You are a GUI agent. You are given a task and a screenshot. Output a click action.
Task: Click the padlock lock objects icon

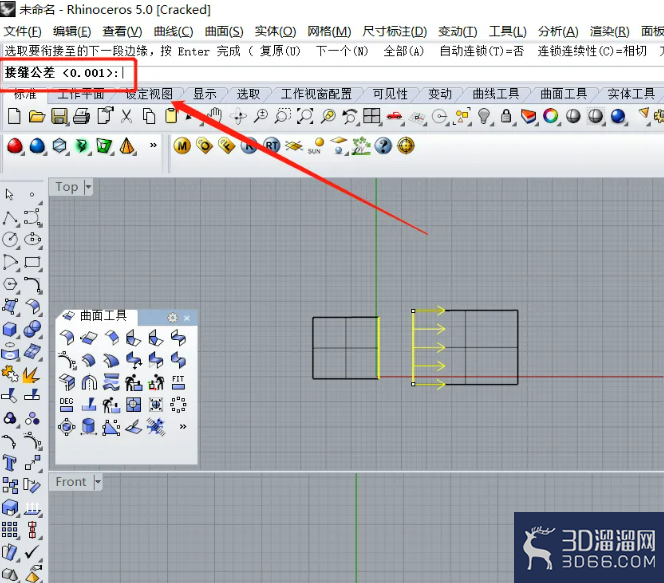coord(506,116)
